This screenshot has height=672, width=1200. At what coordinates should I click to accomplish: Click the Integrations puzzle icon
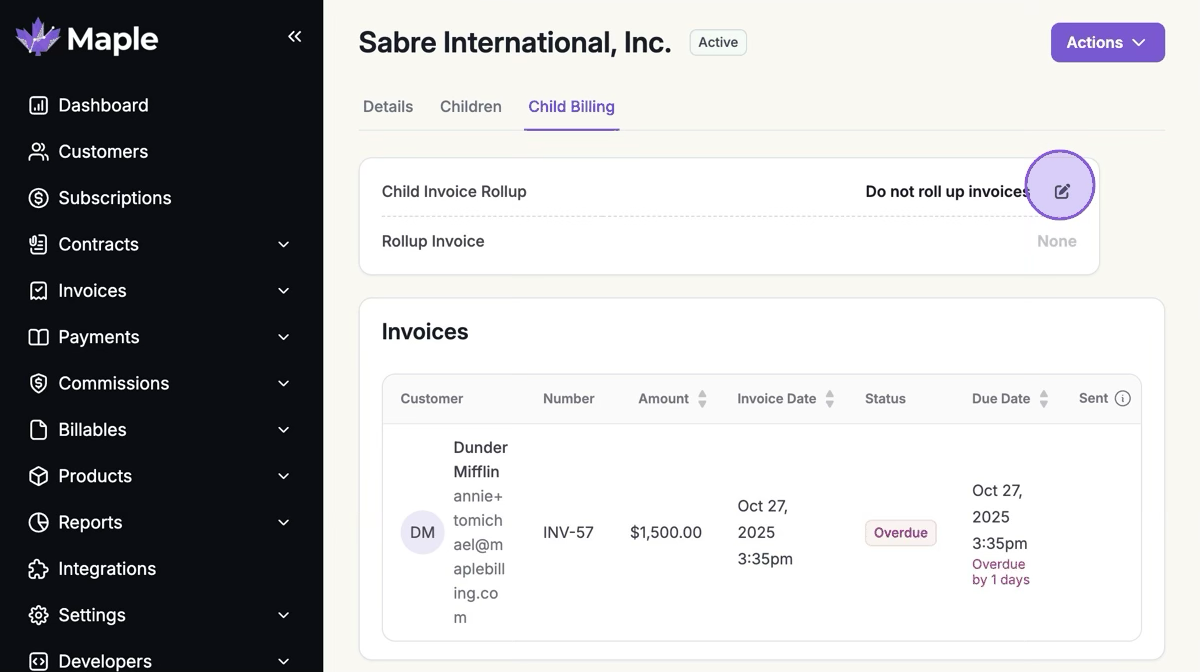[38, 569]
